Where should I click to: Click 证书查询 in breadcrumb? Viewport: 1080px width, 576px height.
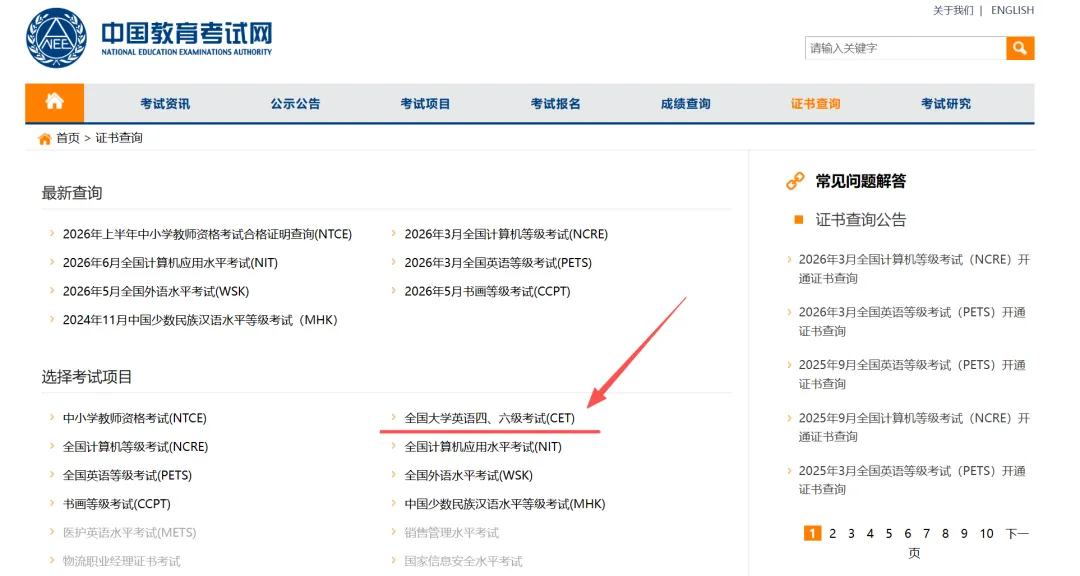pos(119,138)
